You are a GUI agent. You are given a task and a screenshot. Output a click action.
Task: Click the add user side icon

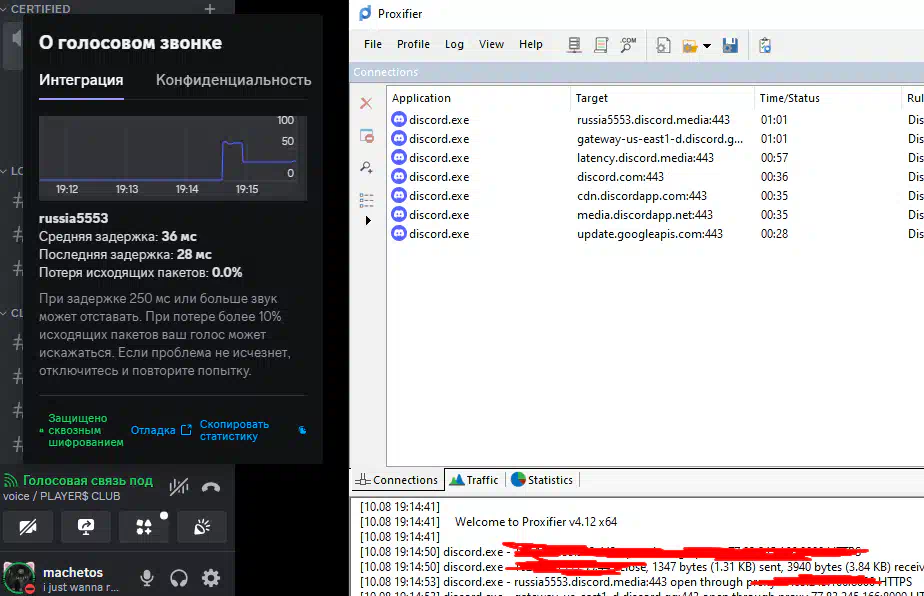coord(366,167)
